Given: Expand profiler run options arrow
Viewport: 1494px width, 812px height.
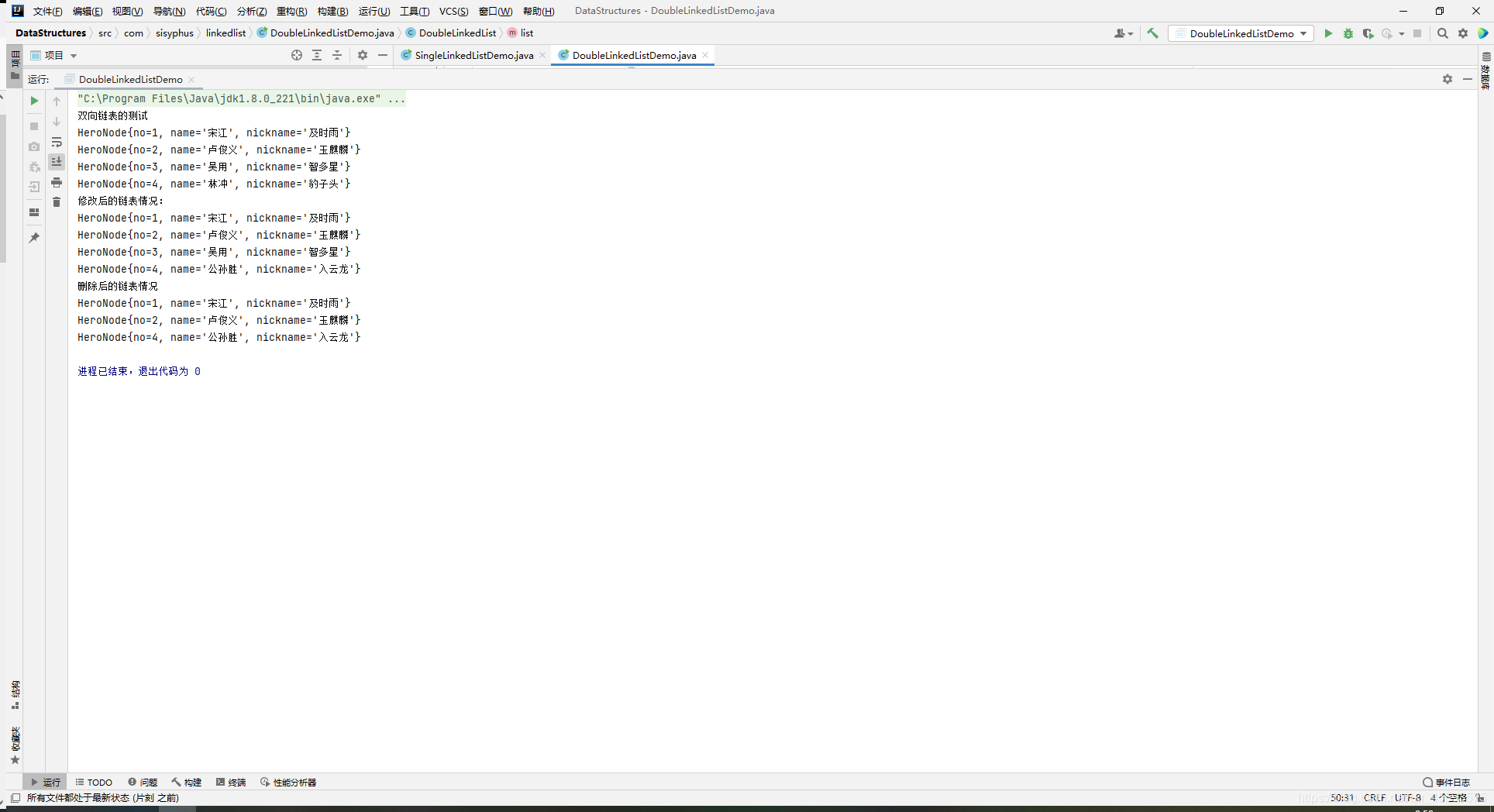Looking at the screenshot, I should coord(1402,33).
